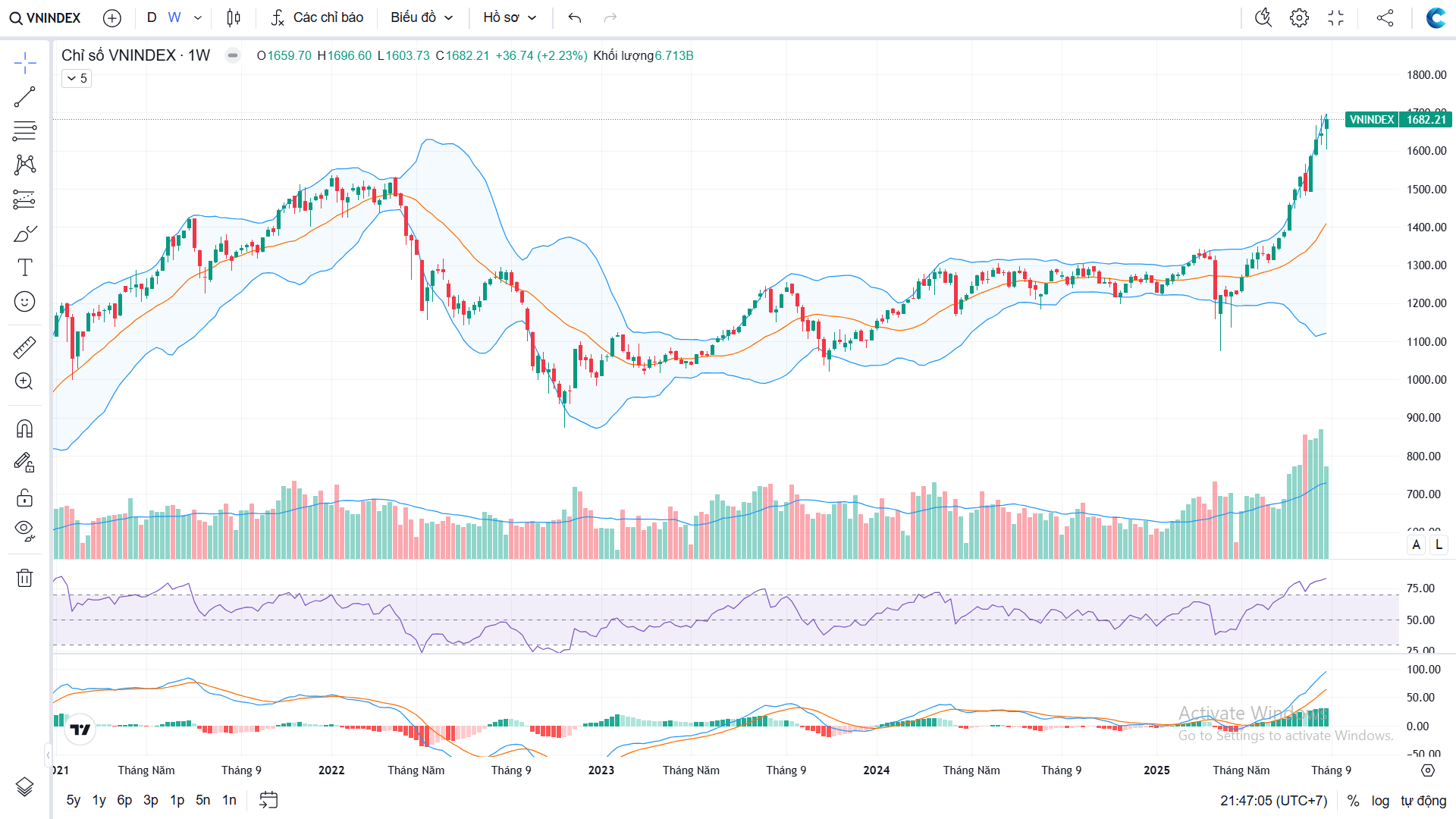Click the auto scale A button
This screenshot has width=1456, height=819.
[1416, 544]
